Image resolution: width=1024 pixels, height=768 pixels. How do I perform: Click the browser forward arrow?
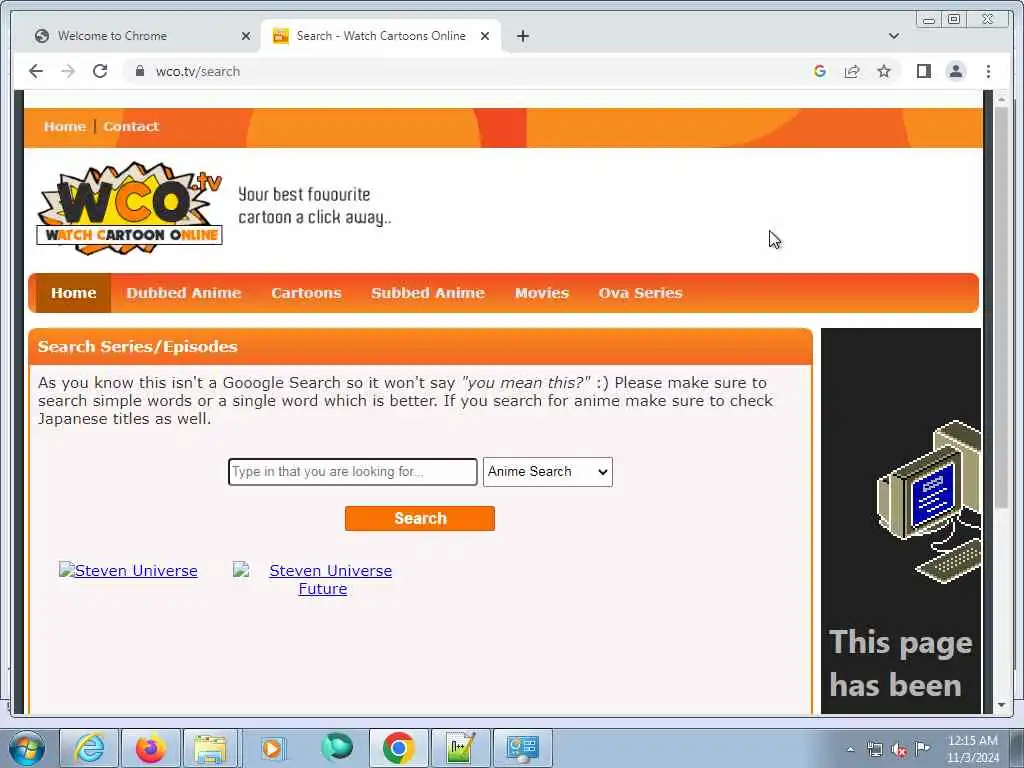pyautogui.click(x=68, y=71)
